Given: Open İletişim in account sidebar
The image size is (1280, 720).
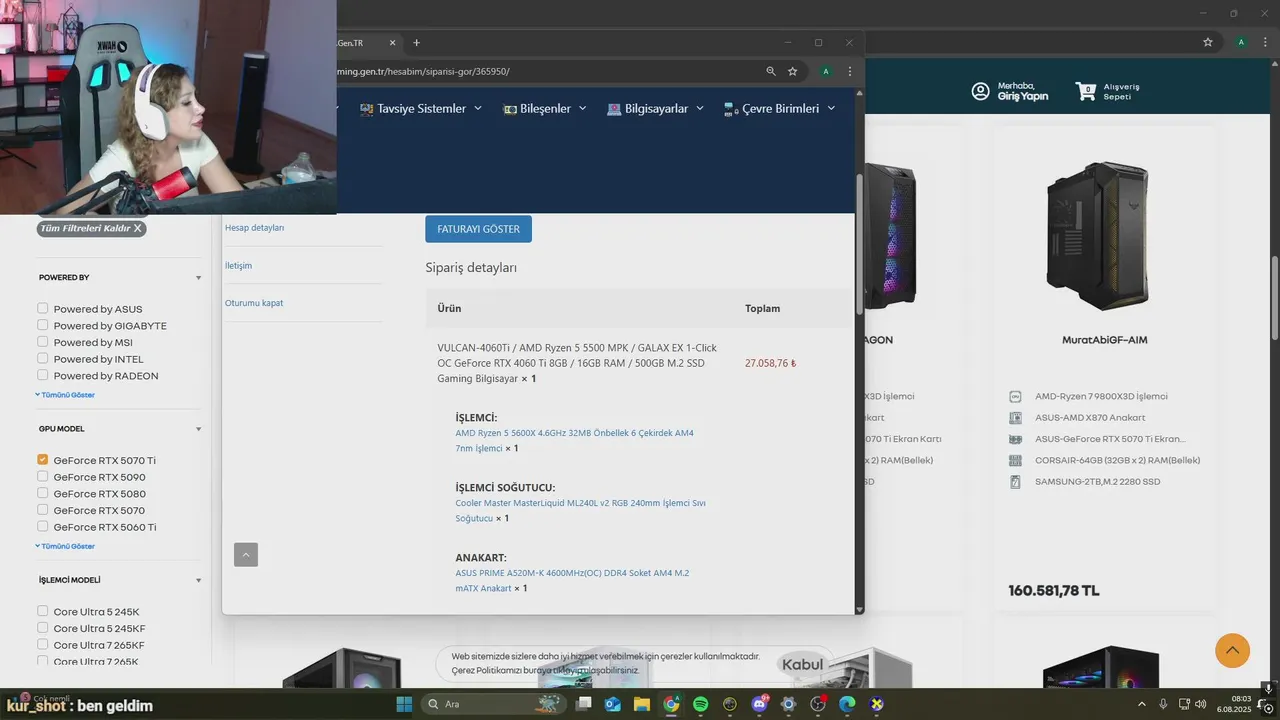Looking at the screenshot, I should tap(238, 266).
